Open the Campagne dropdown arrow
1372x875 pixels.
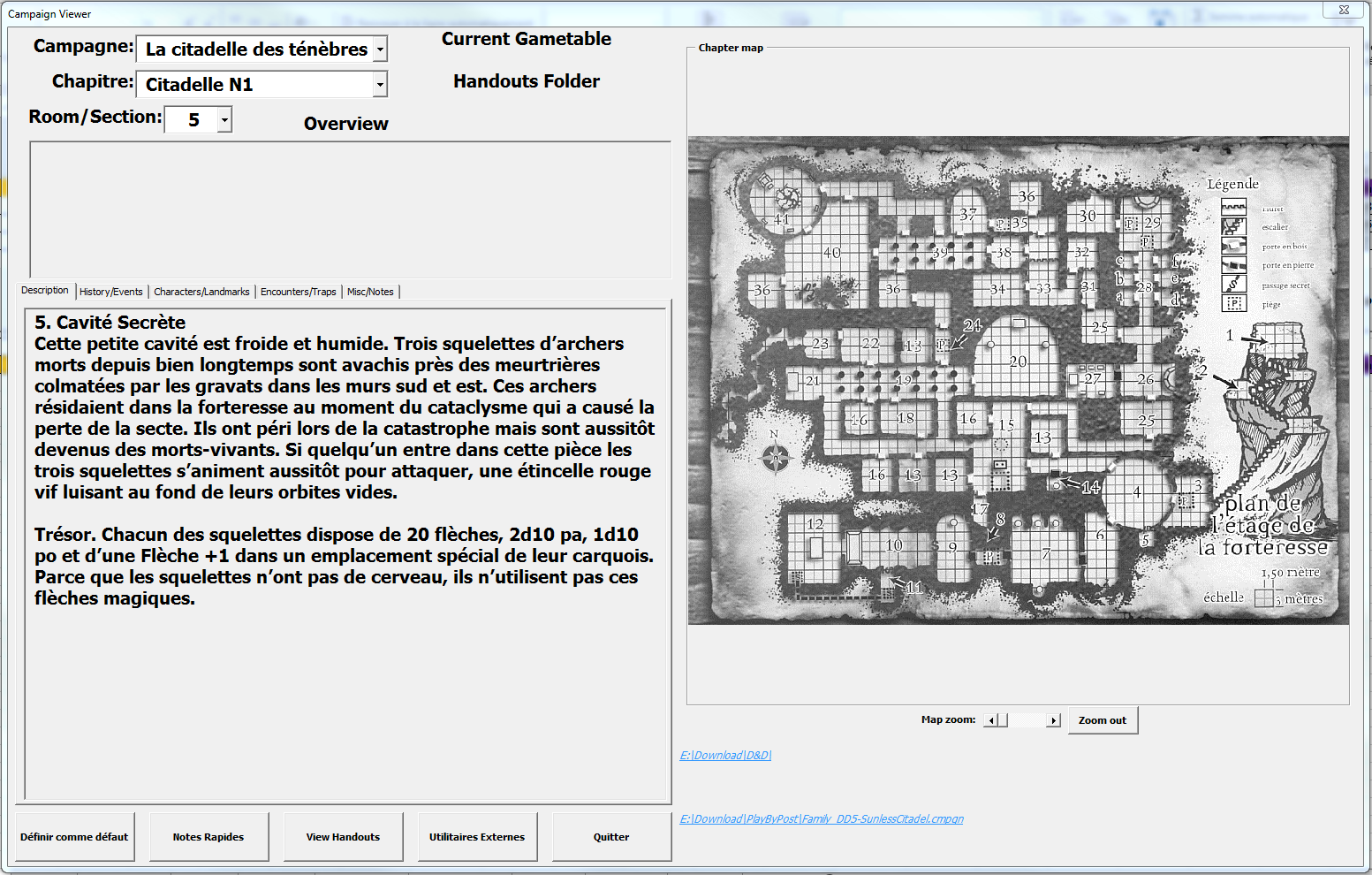[x=380, y=49]
